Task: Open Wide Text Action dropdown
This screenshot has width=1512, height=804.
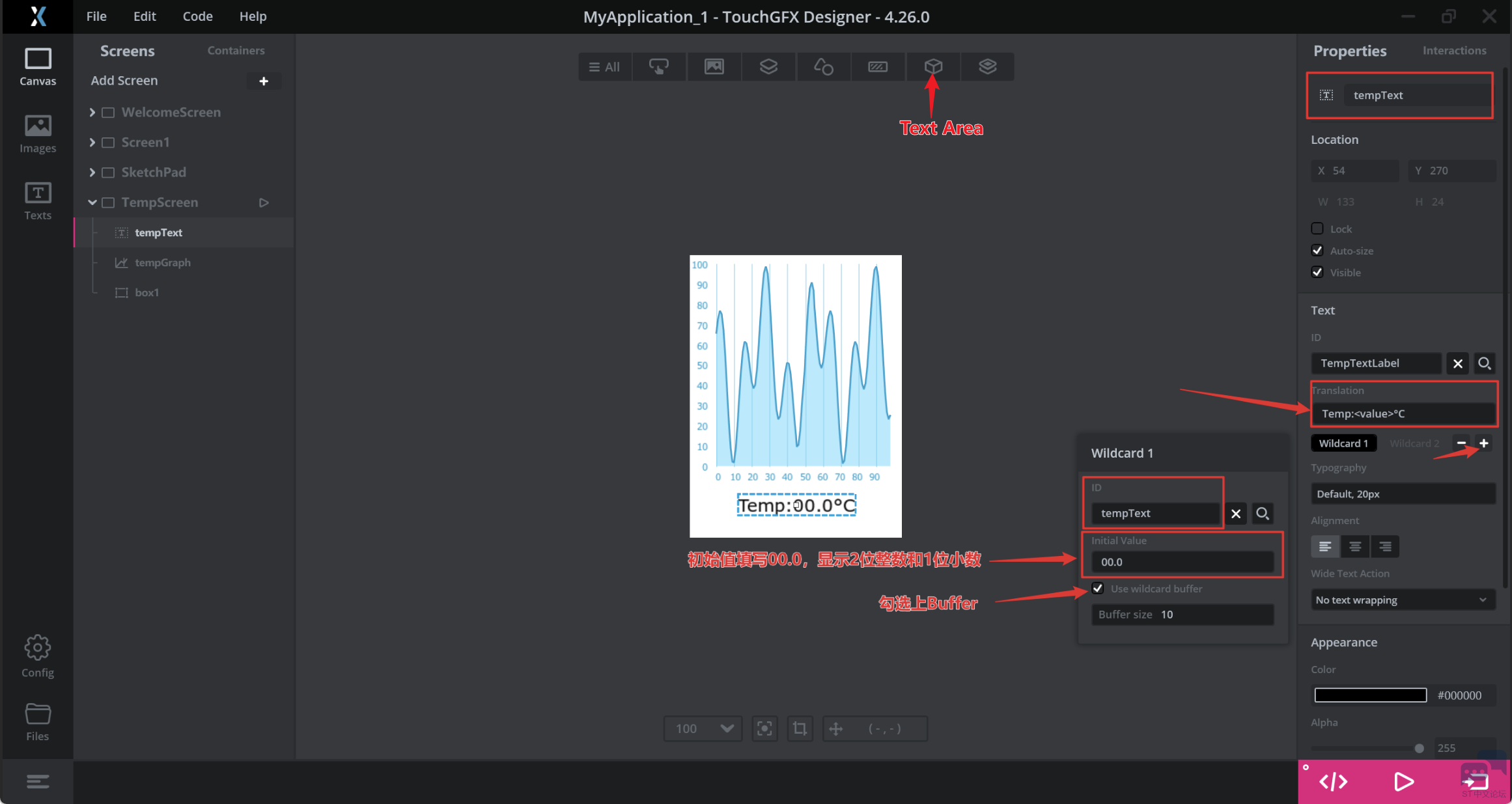Action: tap(1402, 600)
